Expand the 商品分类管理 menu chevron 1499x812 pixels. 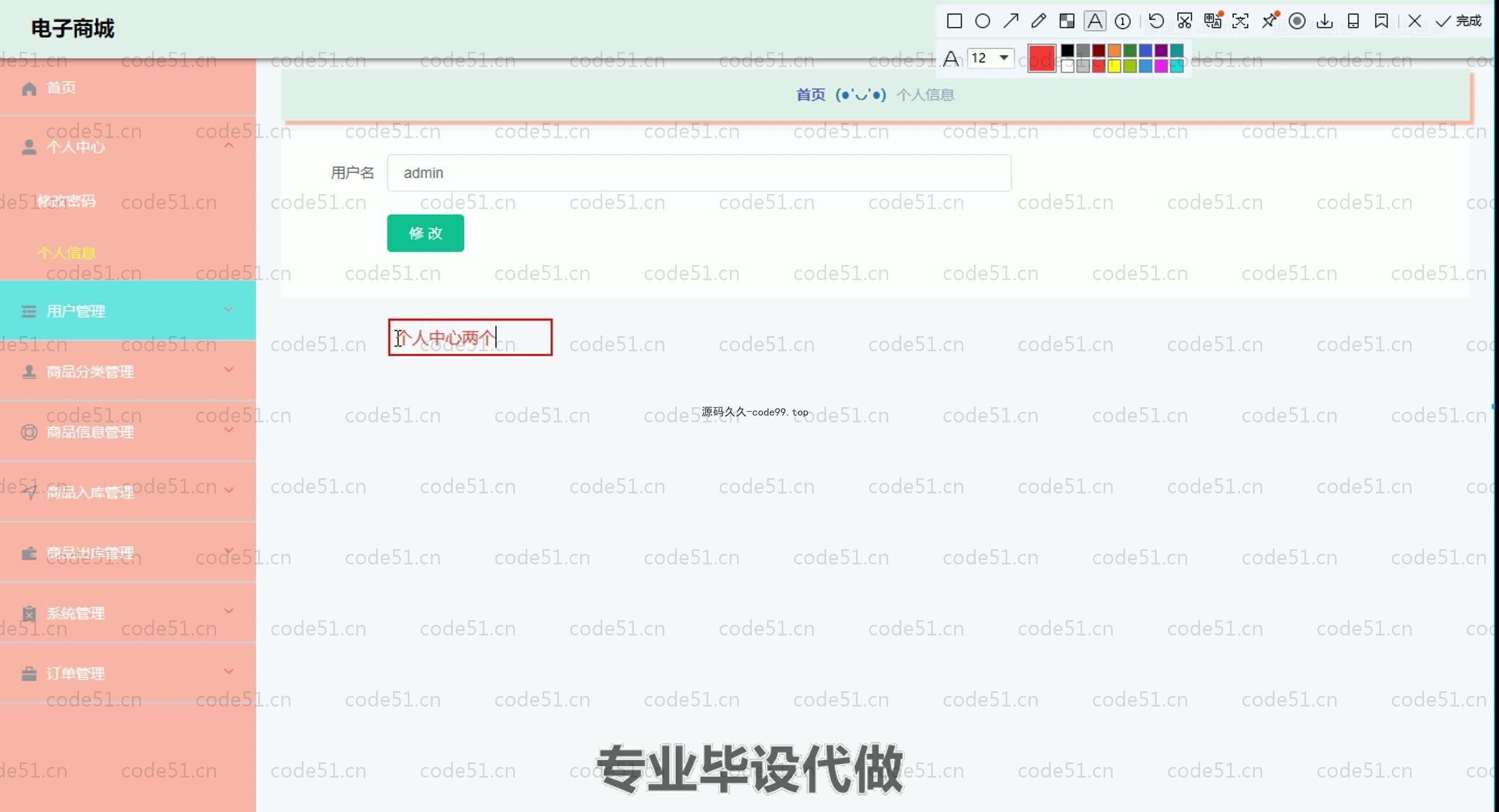tap(229, 369)
